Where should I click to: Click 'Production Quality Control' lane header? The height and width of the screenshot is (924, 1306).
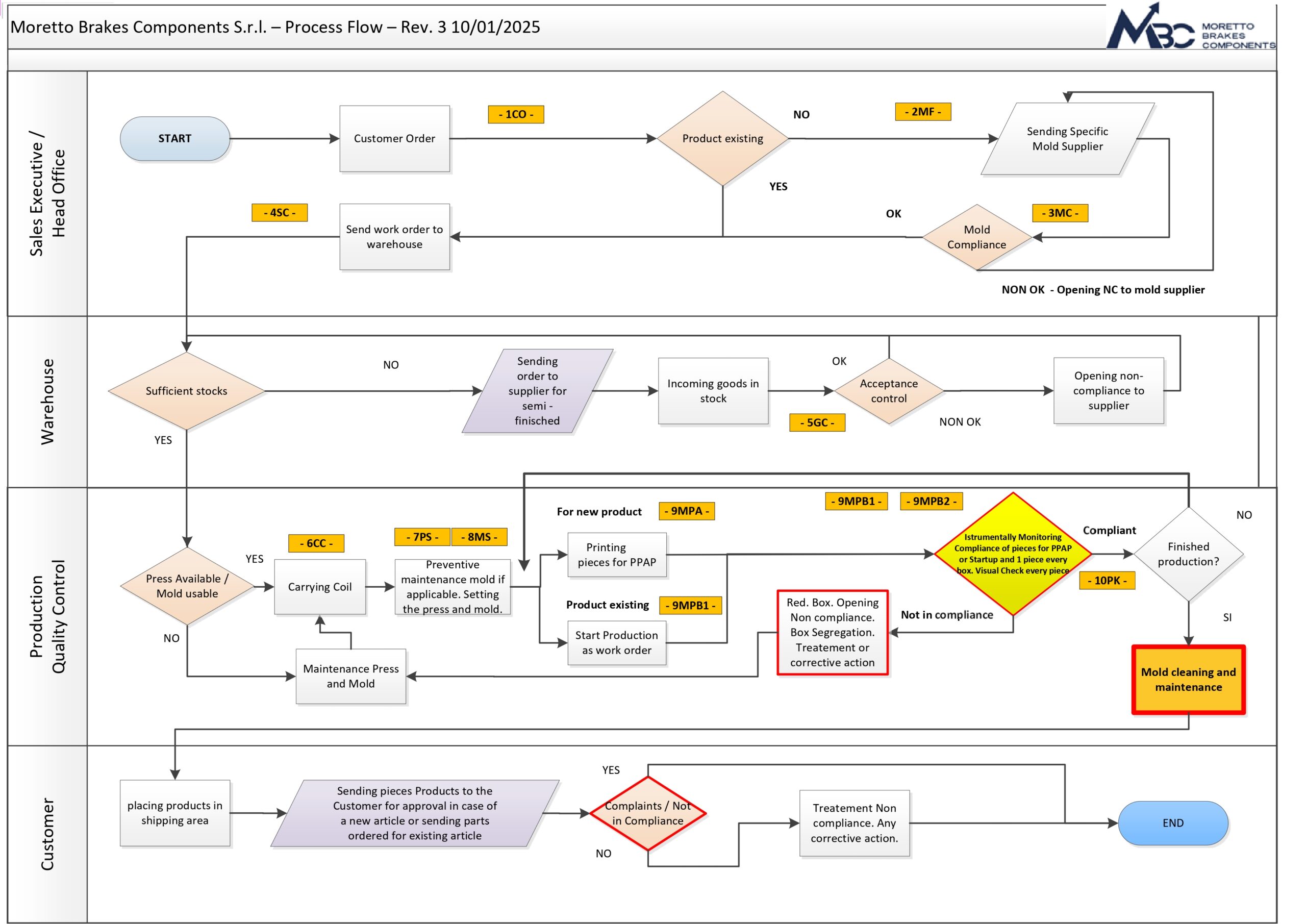click(47, 617)
